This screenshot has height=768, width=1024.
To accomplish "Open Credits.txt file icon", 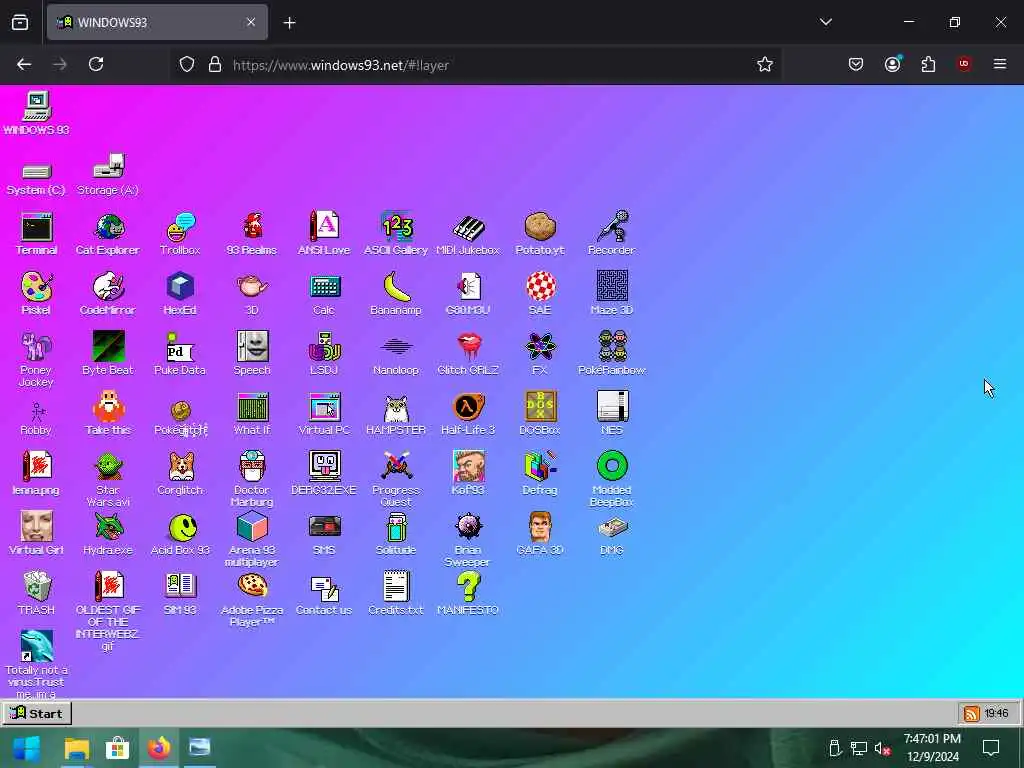I will coord(396,586).
